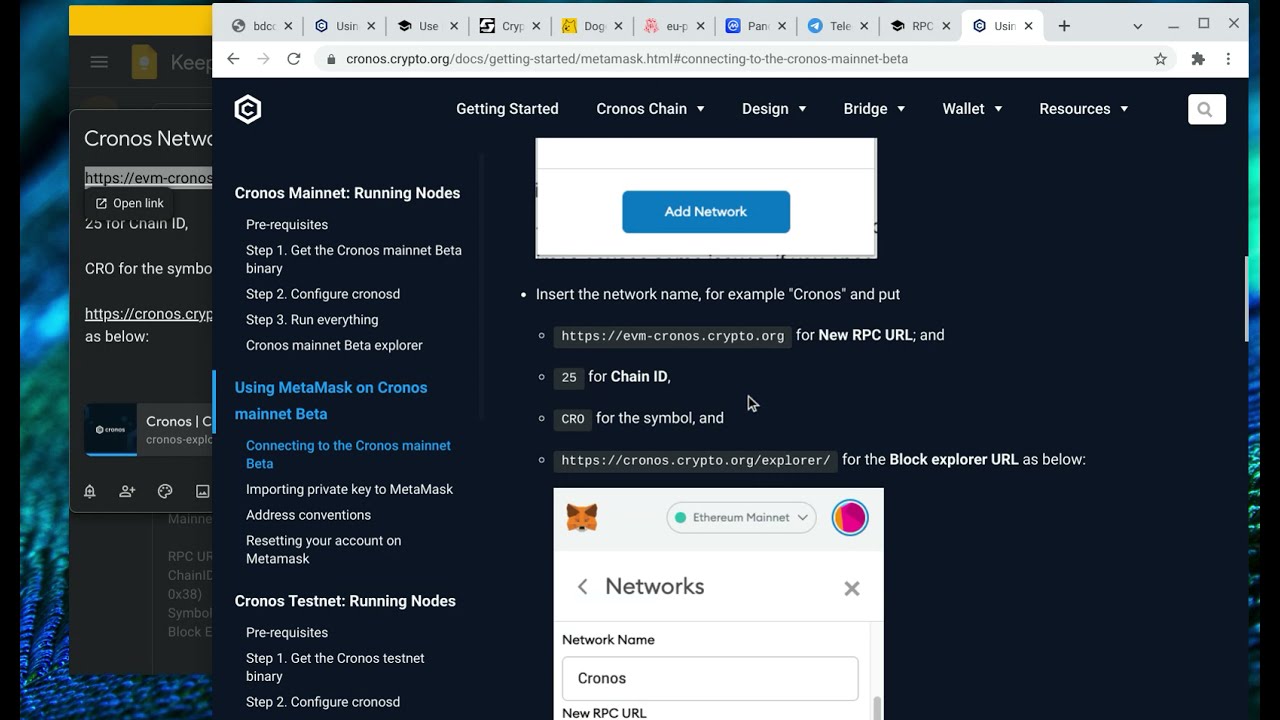This screenshot has height=720, width=1280.
Task: Add image to the Keep note
Action: click(203, 491)
